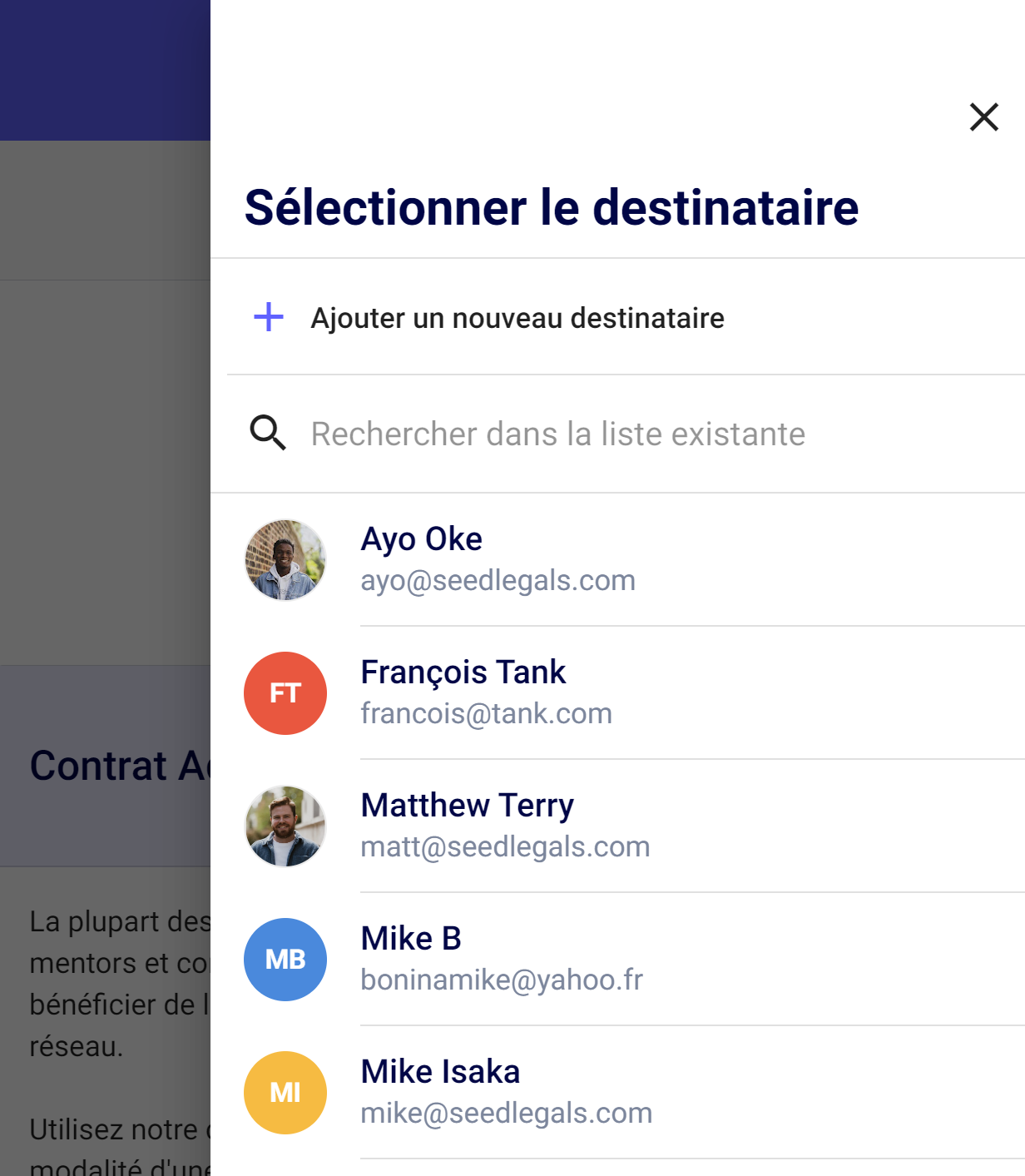Click the magnifying glass search icon
The width and height of the screenshot is (1025, 1176).
[x=268, y=433]
